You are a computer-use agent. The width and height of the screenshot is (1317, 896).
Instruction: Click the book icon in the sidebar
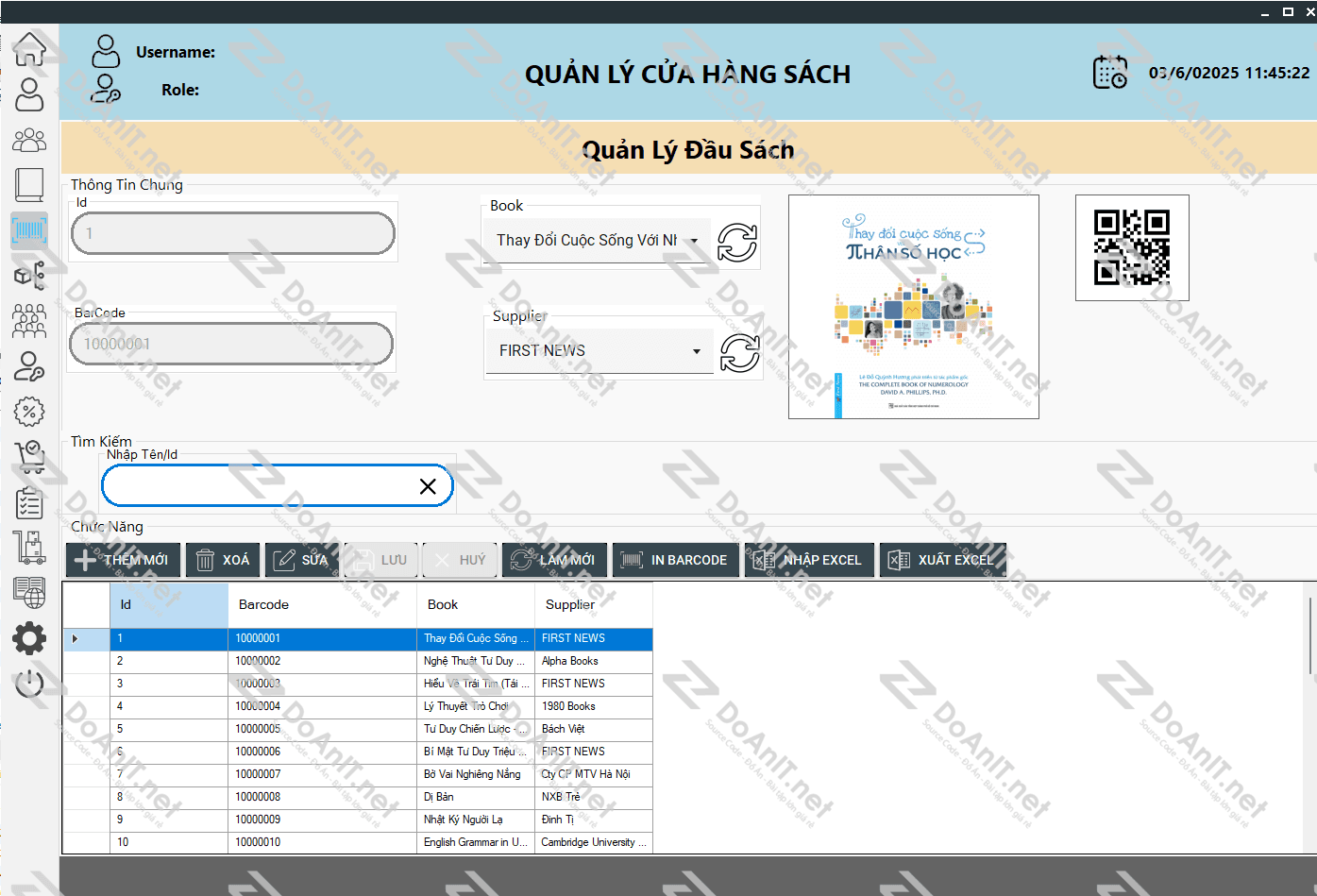click(29, 185)
